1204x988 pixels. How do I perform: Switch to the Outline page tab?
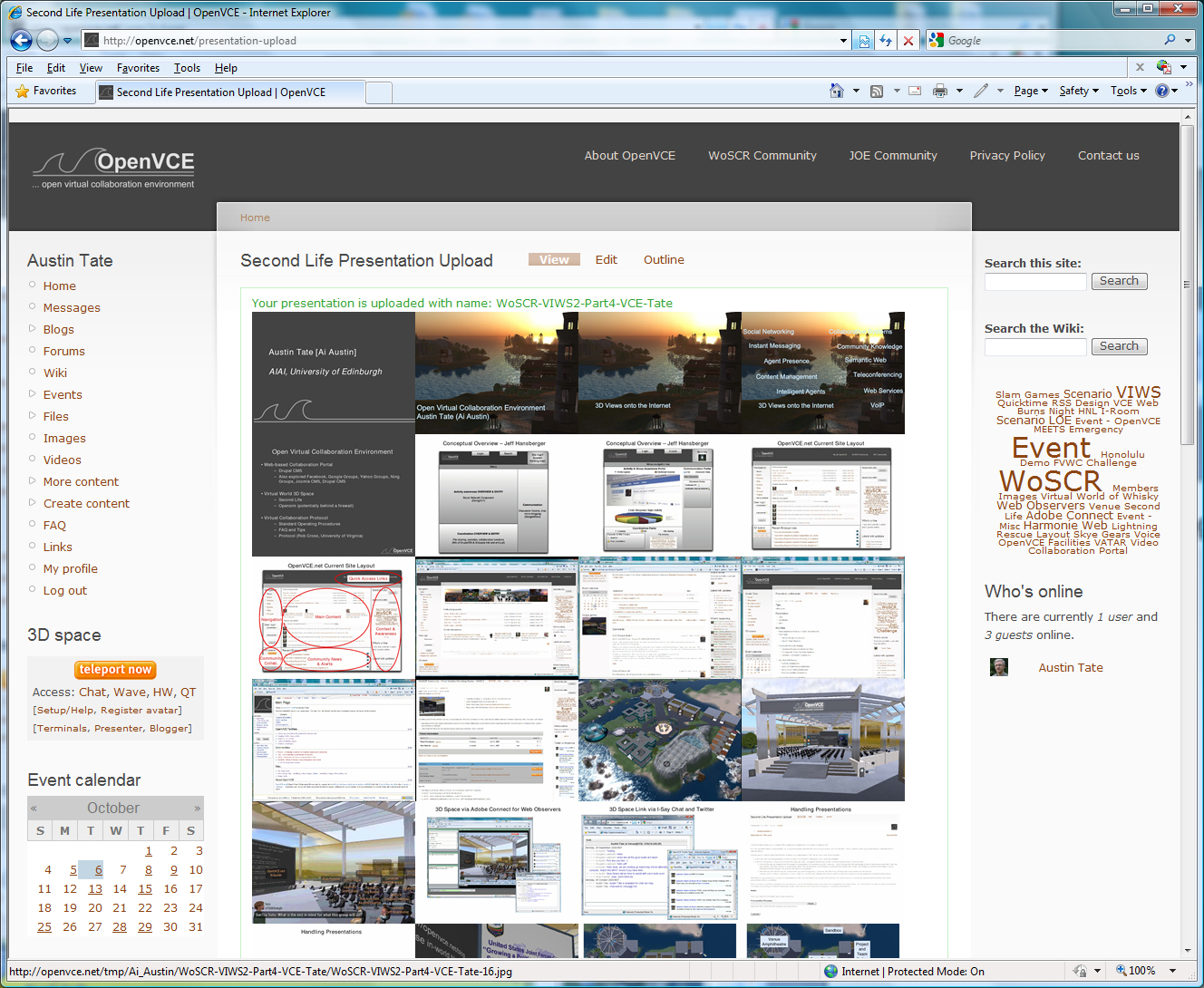point(664,259)
